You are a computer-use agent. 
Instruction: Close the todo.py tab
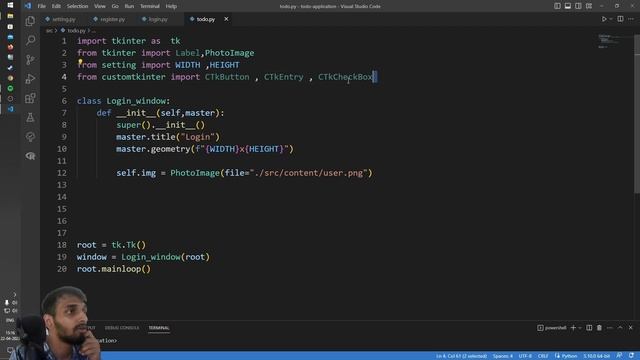226,19
